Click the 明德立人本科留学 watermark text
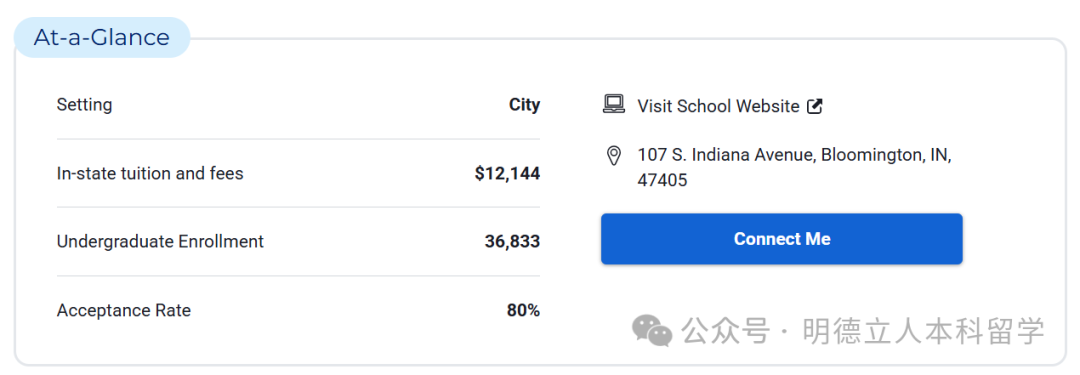Screen dimensions: 1080x375 click(924, 331)
